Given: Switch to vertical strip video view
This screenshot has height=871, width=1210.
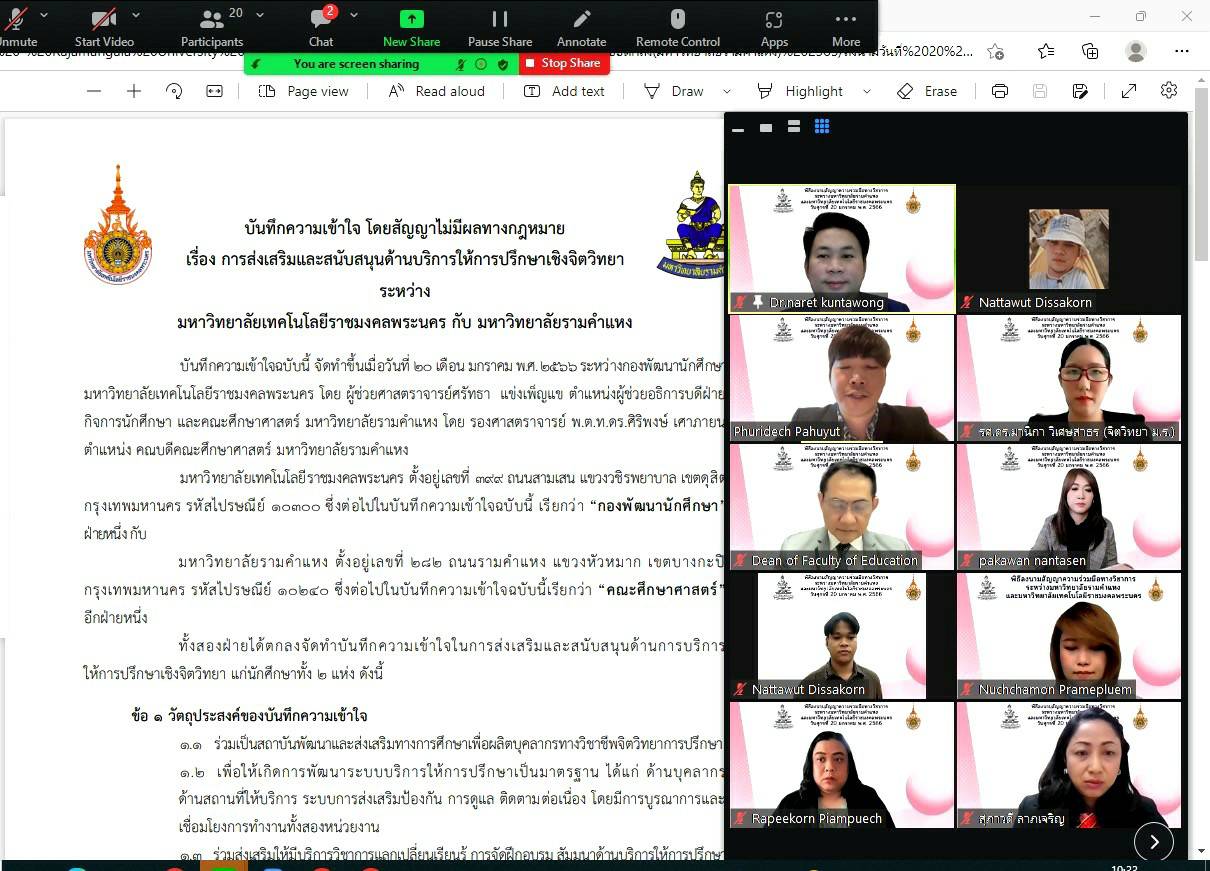Looking at the screenshot, I should tap(794, 127).
